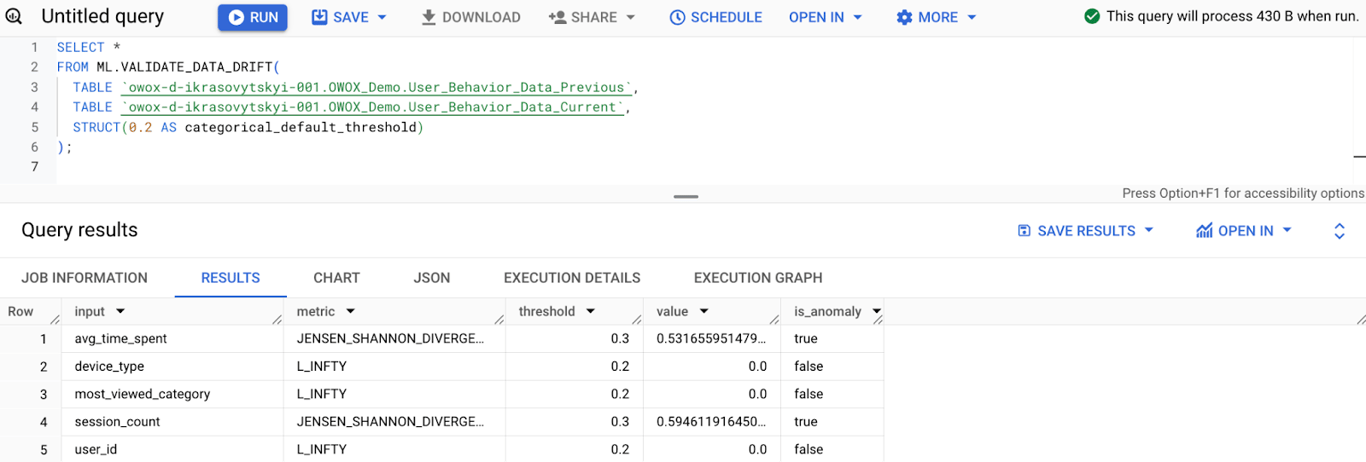The height and width of the screenshot is (462, 1366).
Task: Open the JSON tab
Action: (432, 278)
